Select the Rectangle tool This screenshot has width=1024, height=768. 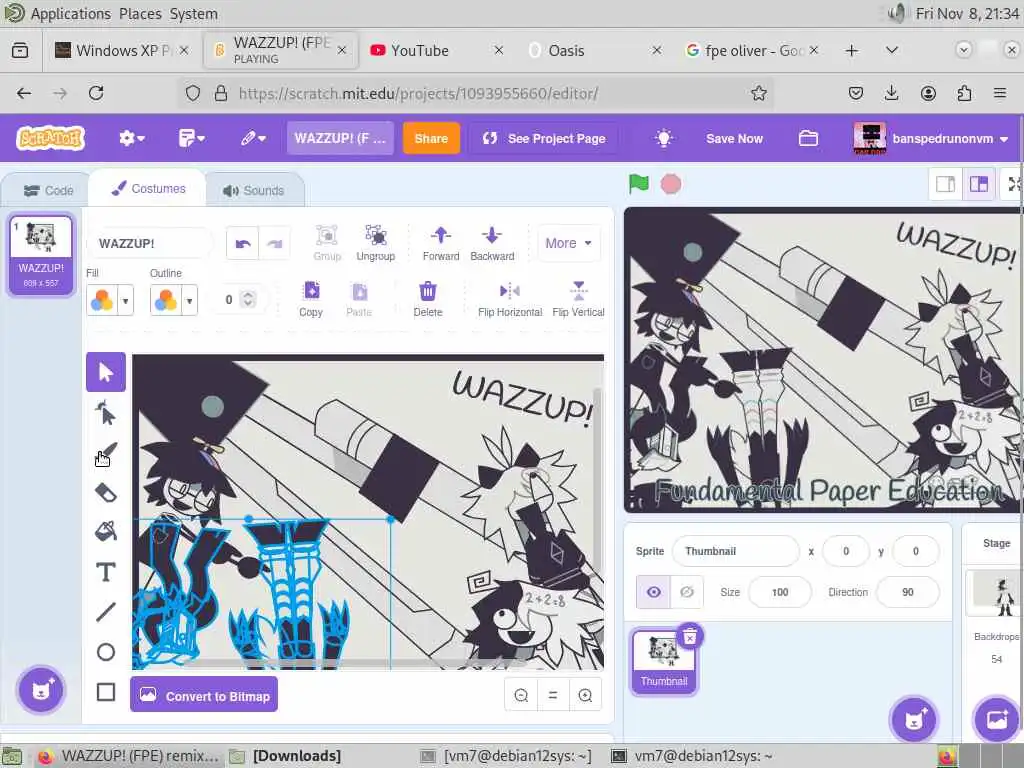tap(106, 692)
